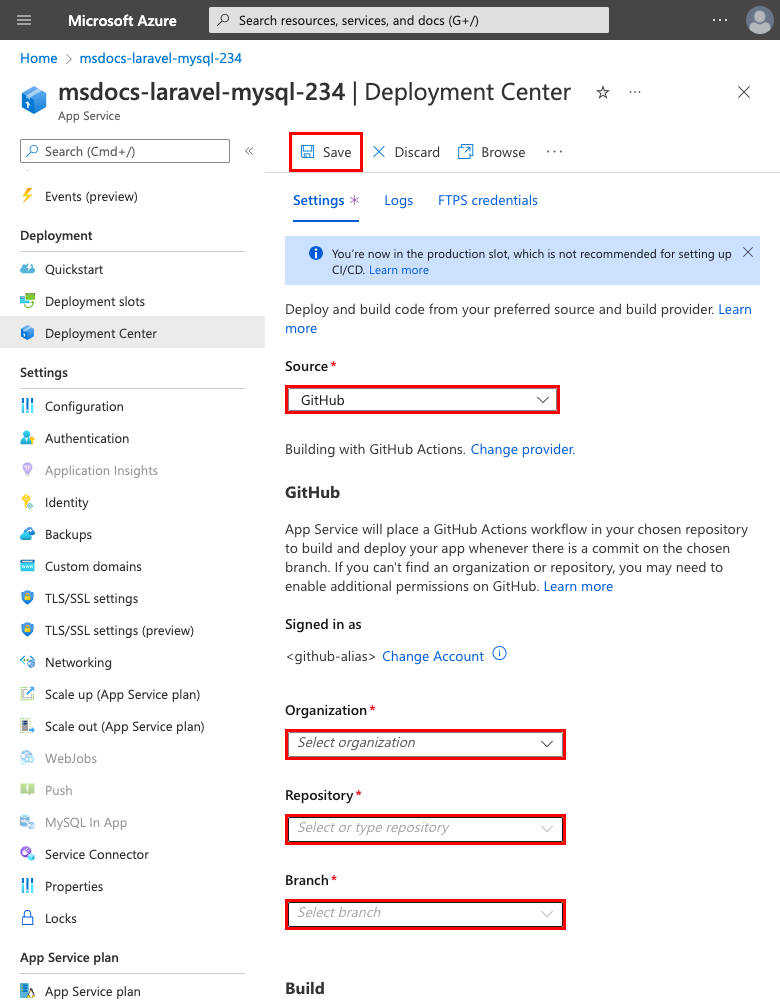
Task: Open the Select branch dropdown
Action: [x=425, y=913]
